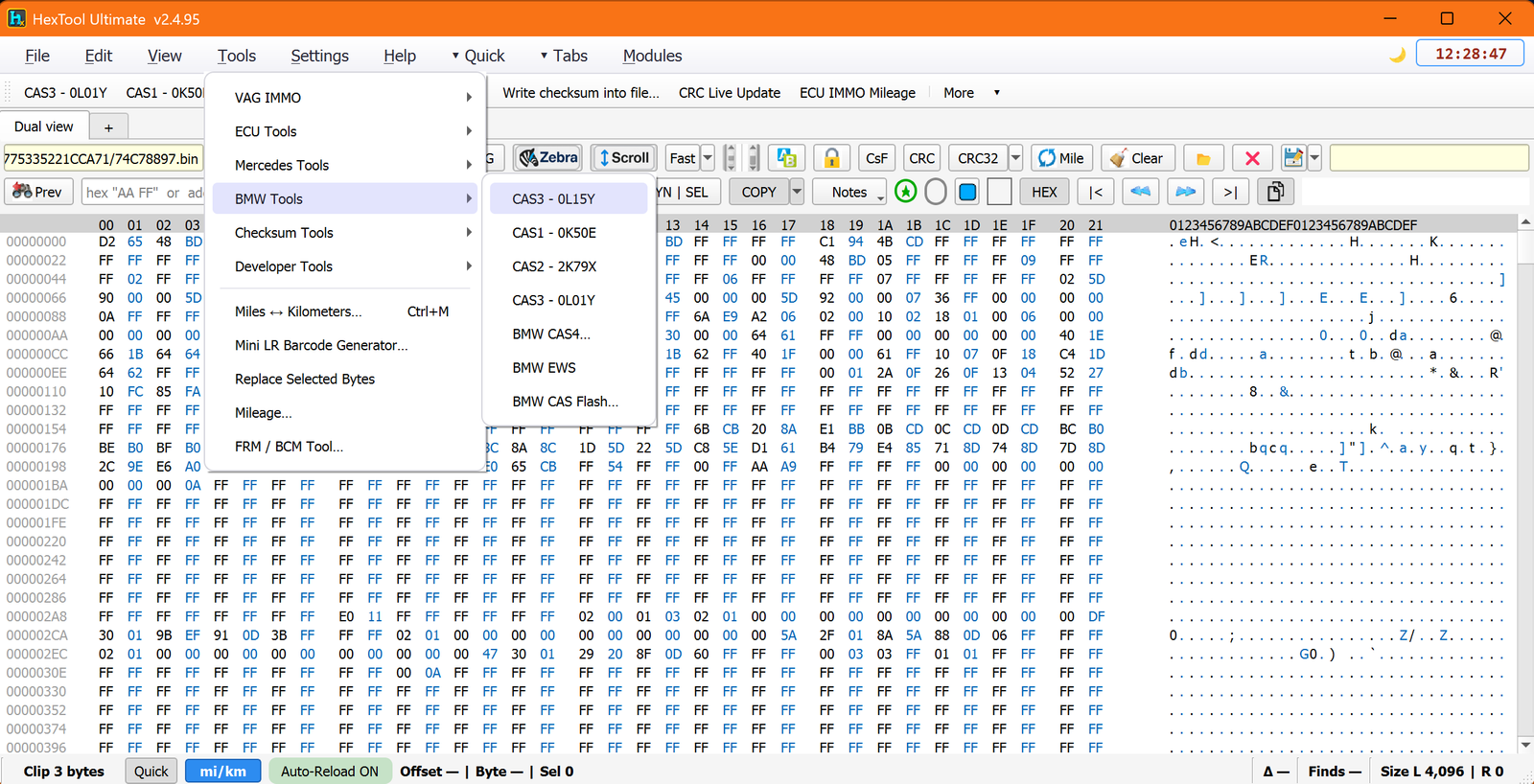
Task: Click the save disk icon
Action: tap(1293, 158)
